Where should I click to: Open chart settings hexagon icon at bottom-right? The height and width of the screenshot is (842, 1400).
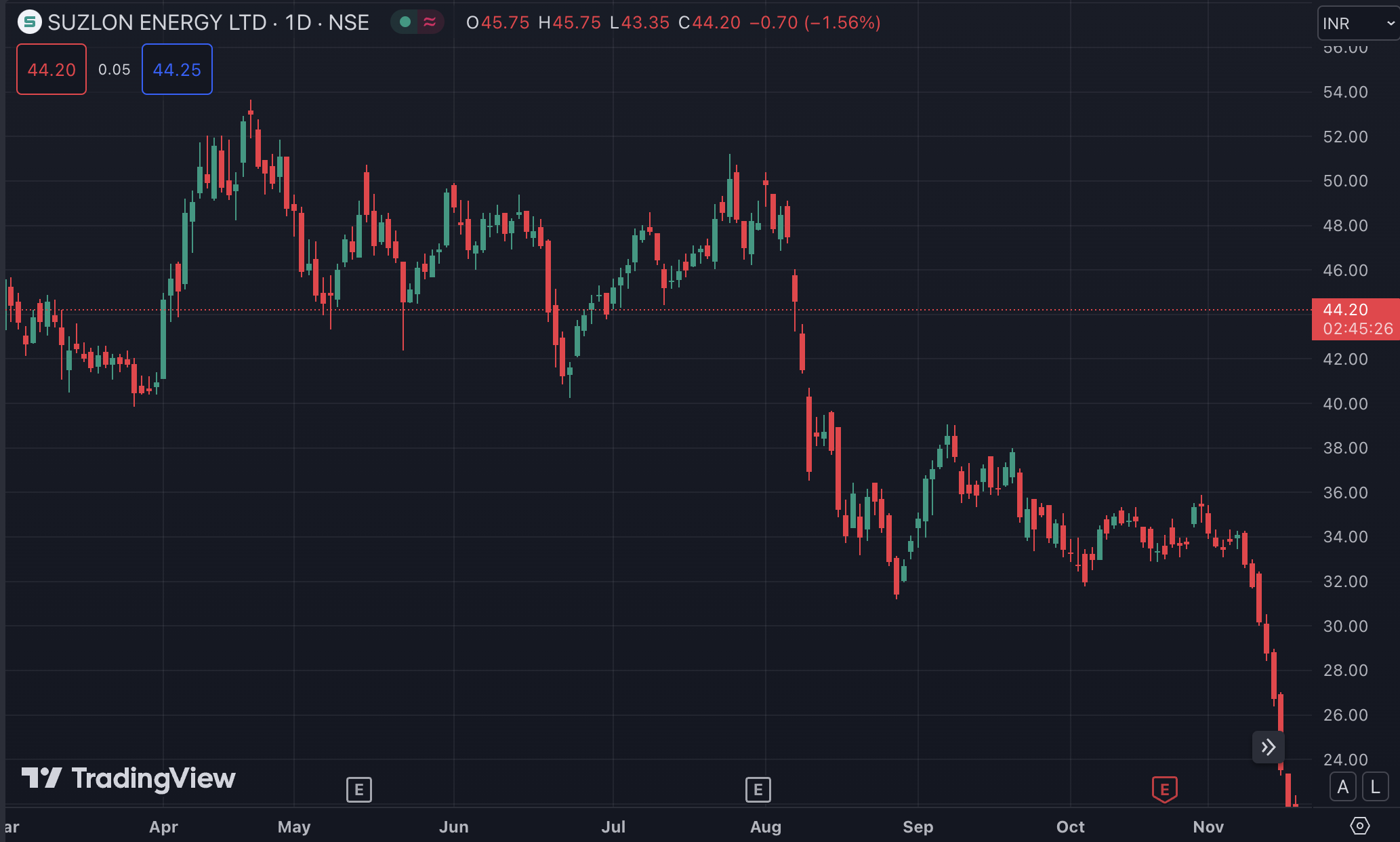[1359, 826]
